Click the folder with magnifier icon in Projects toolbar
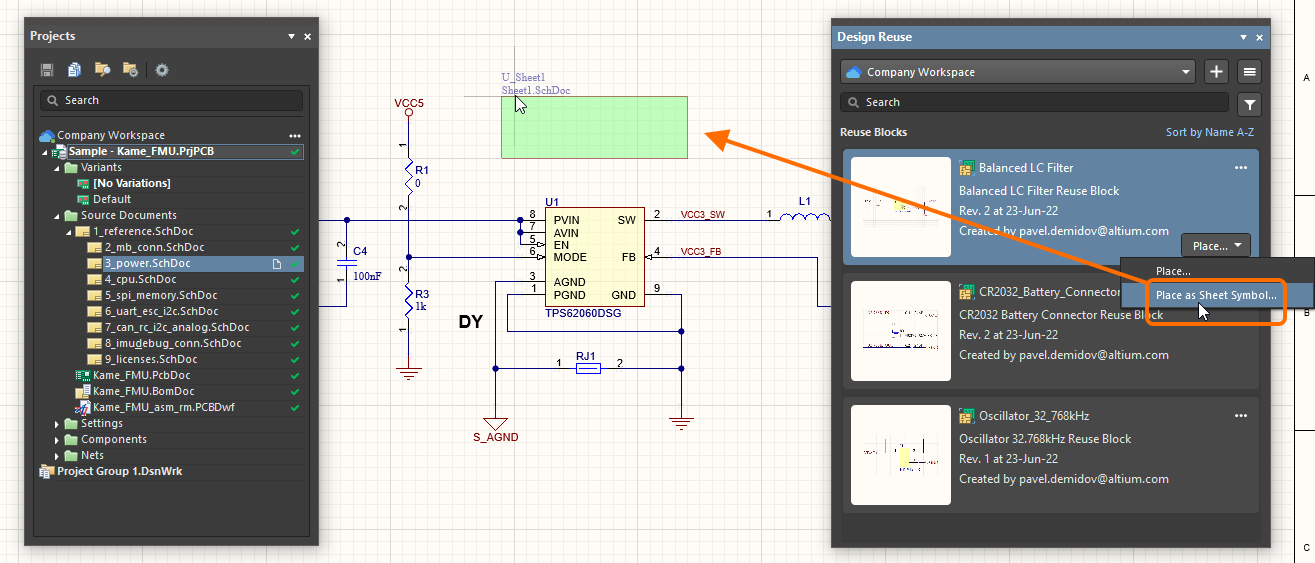 click(102, 70)
